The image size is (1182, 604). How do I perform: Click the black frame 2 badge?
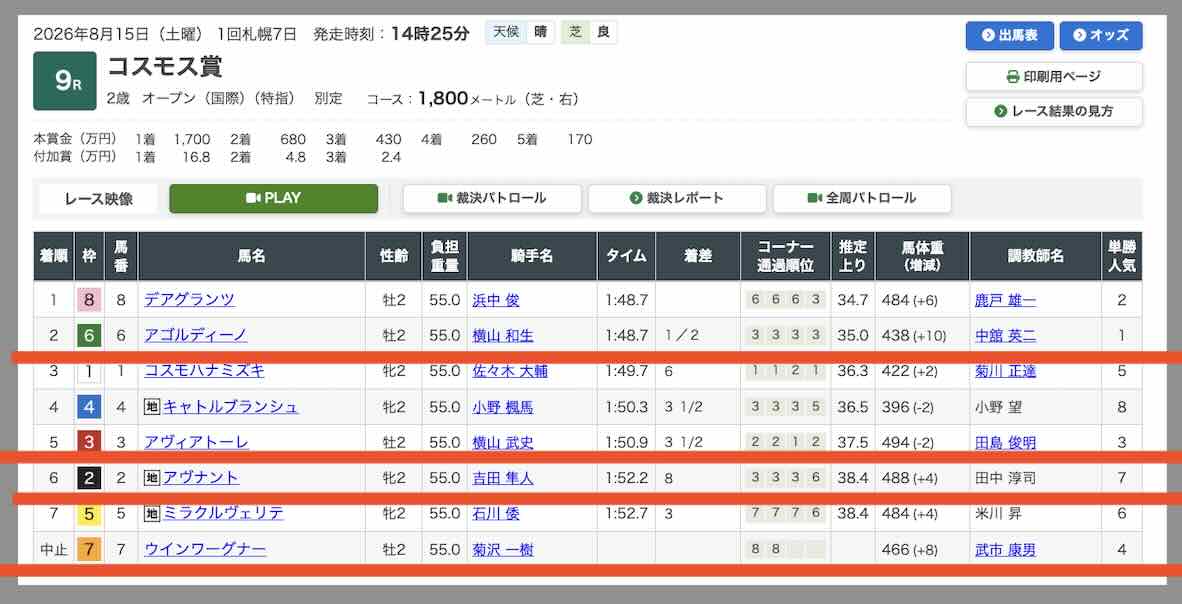tap(89, 478)
